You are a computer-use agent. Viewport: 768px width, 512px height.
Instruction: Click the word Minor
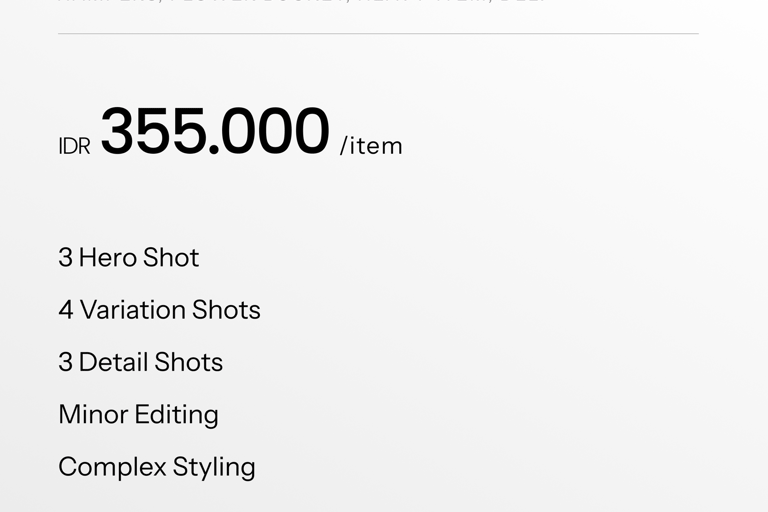coord(93,414)
